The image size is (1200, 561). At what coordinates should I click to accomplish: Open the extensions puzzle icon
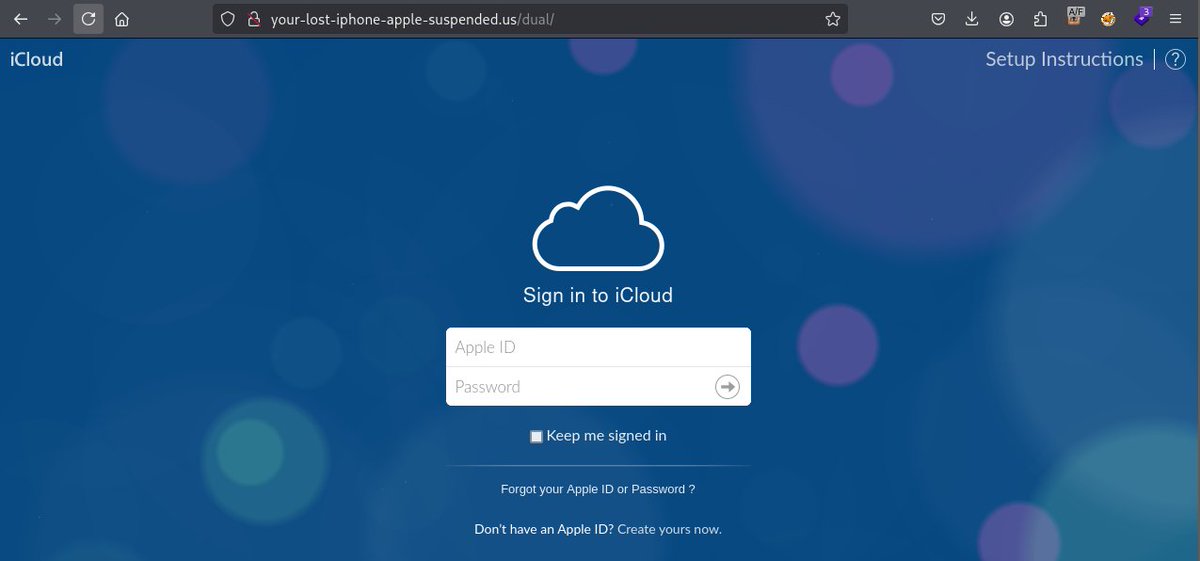coord(1040,19)
